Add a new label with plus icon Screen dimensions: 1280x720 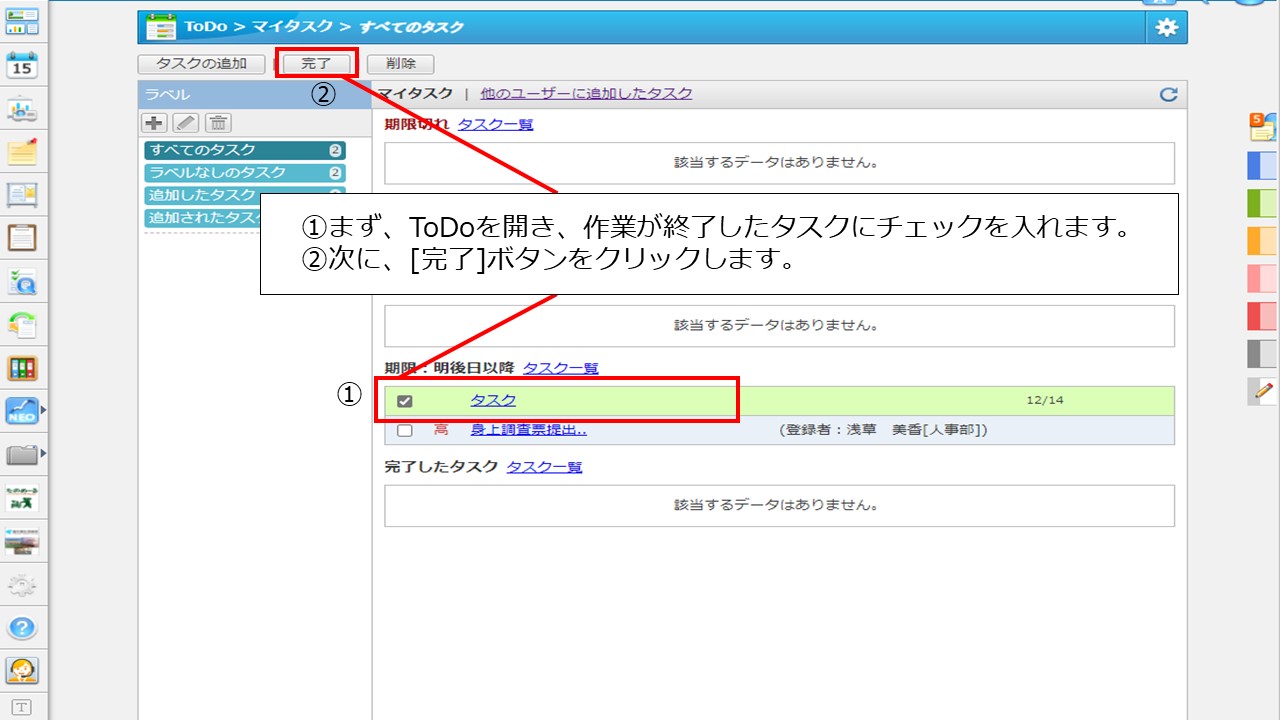[155, 123]
